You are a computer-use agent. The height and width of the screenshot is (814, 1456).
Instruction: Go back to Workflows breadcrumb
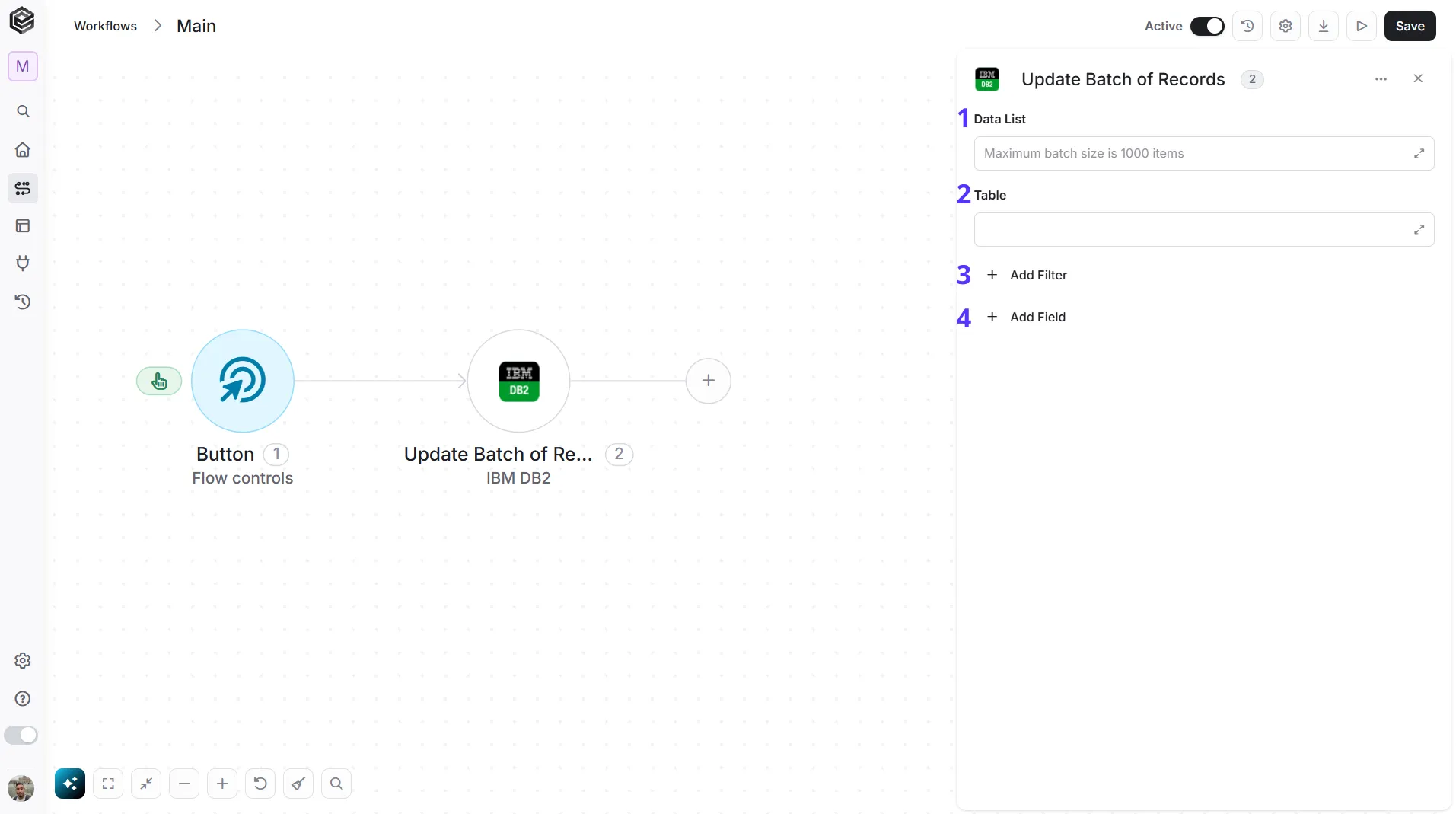click(105, 26)
